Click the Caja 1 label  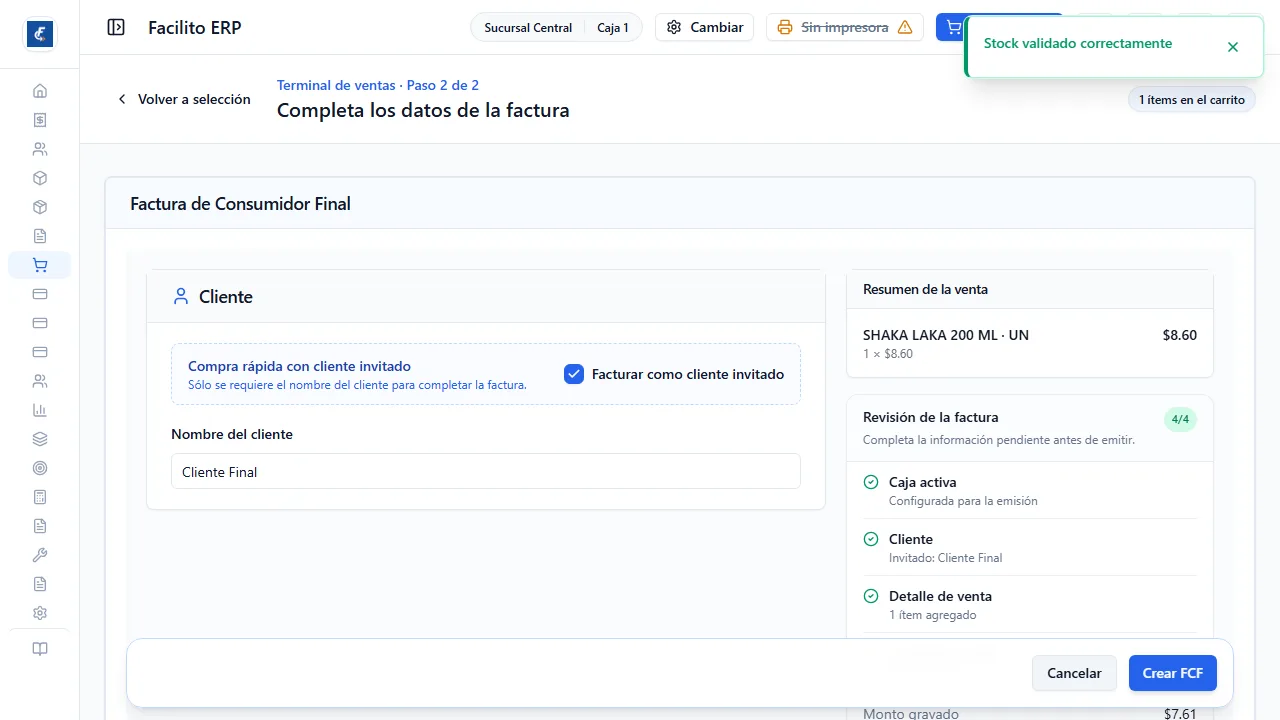click(x=613, y=28)
